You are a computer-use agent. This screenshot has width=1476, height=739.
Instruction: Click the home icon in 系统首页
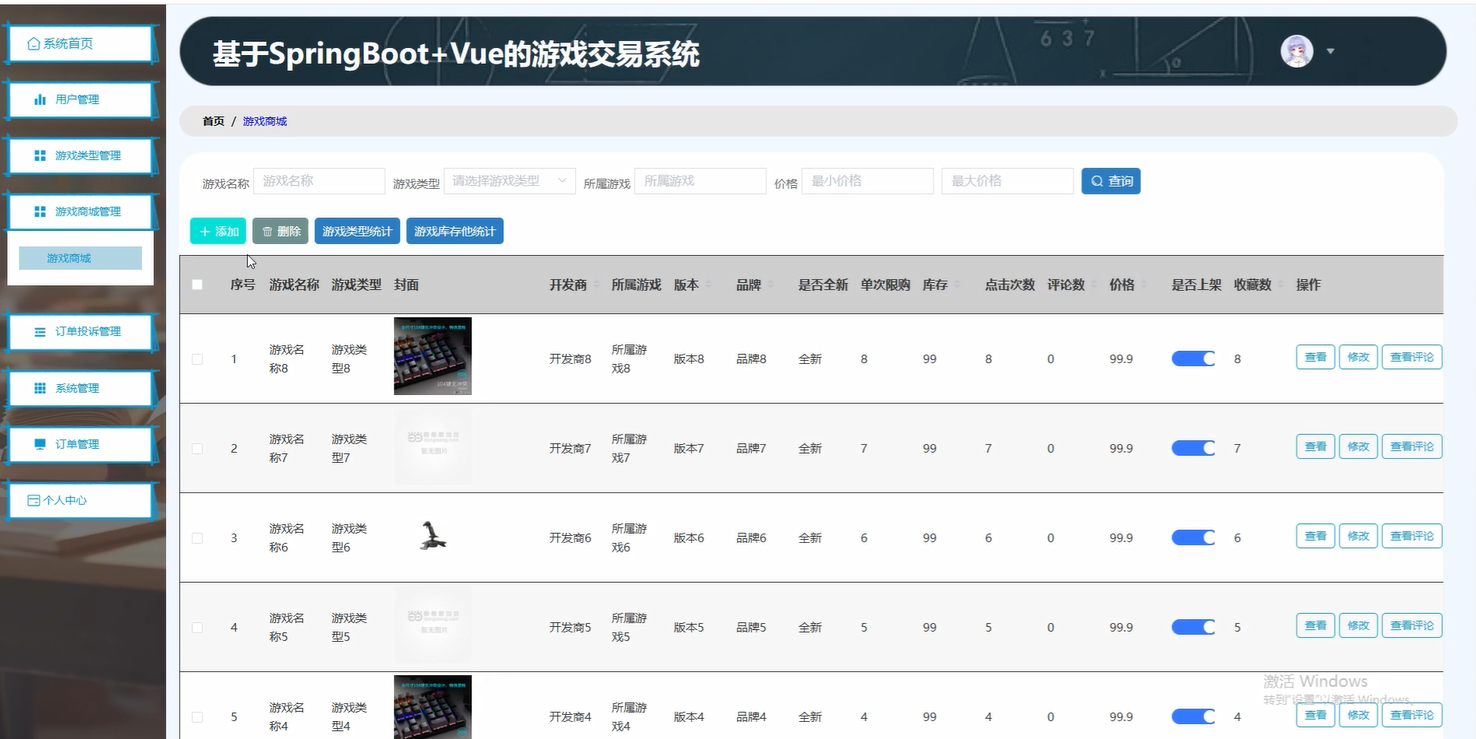[34, 44]
